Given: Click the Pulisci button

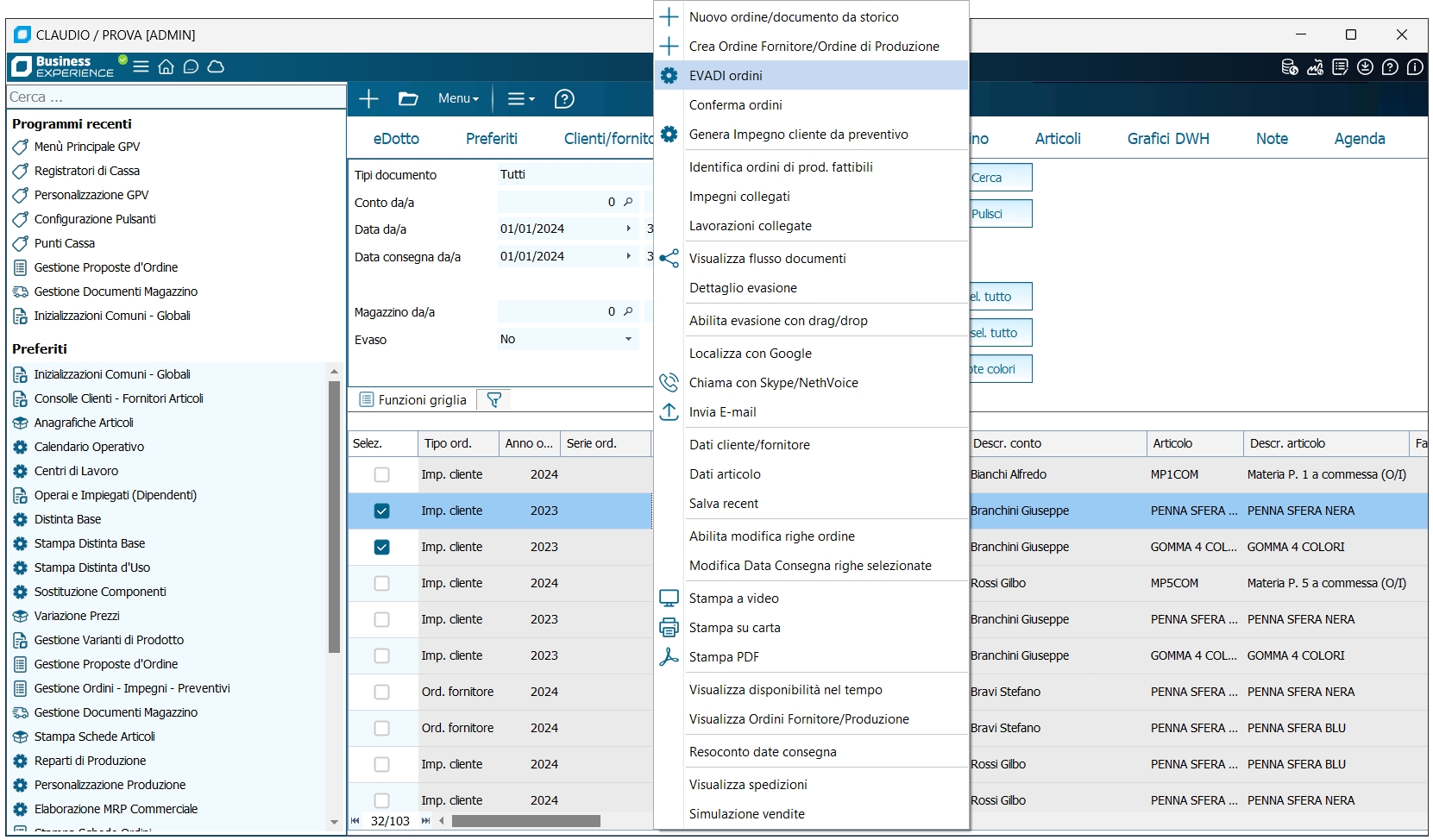Looking at the screenshot, I should pyautogui.click(x=1001, y=214).
